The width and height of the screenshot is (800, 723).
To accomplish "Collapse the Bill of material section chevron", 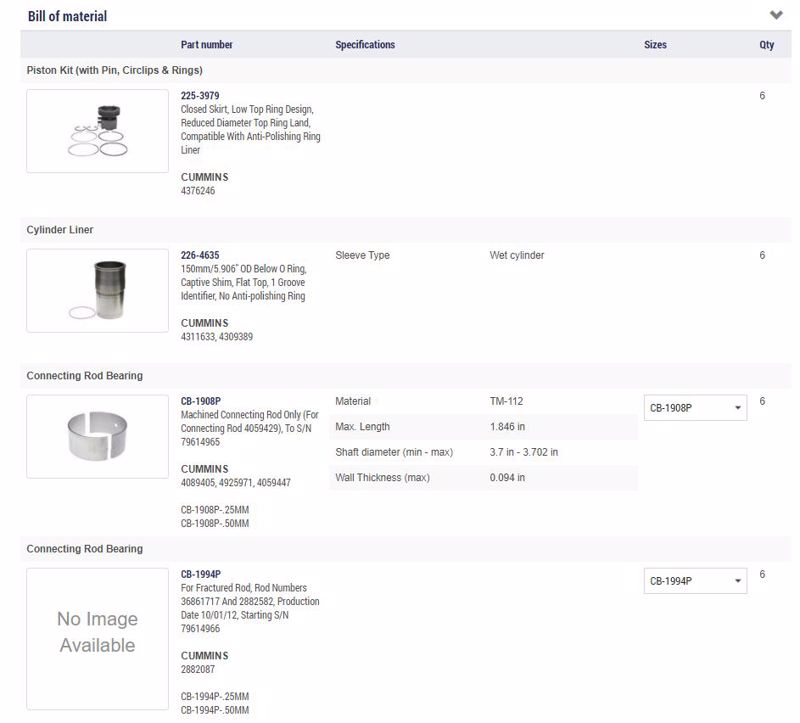I will (x=776, y=15).
